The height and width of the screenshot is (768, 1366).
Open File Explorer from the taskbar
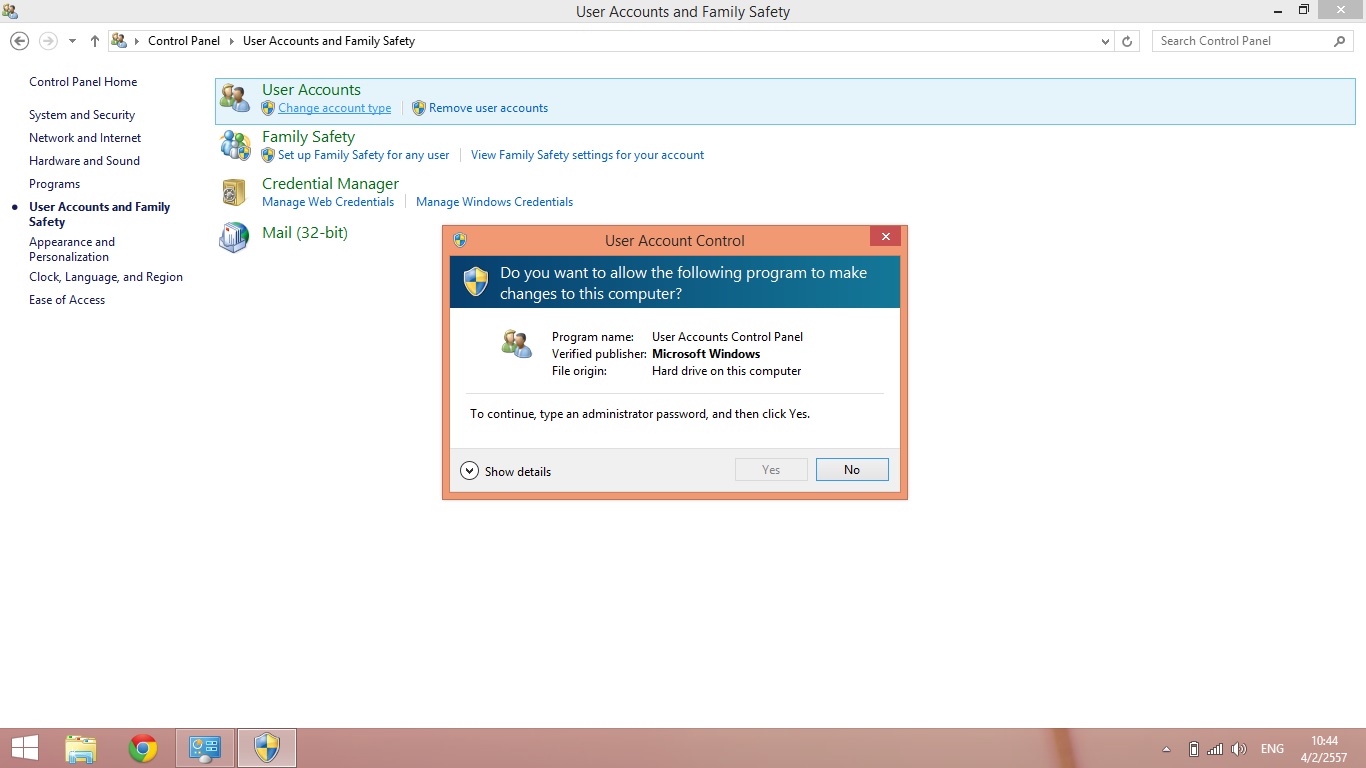pyautogui.click(x=81, y=748)
